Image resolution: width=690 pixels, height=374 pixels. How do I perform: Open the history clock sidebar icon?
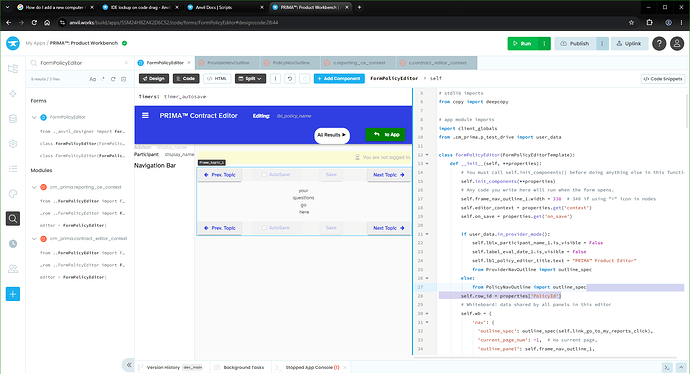(13, 243)
